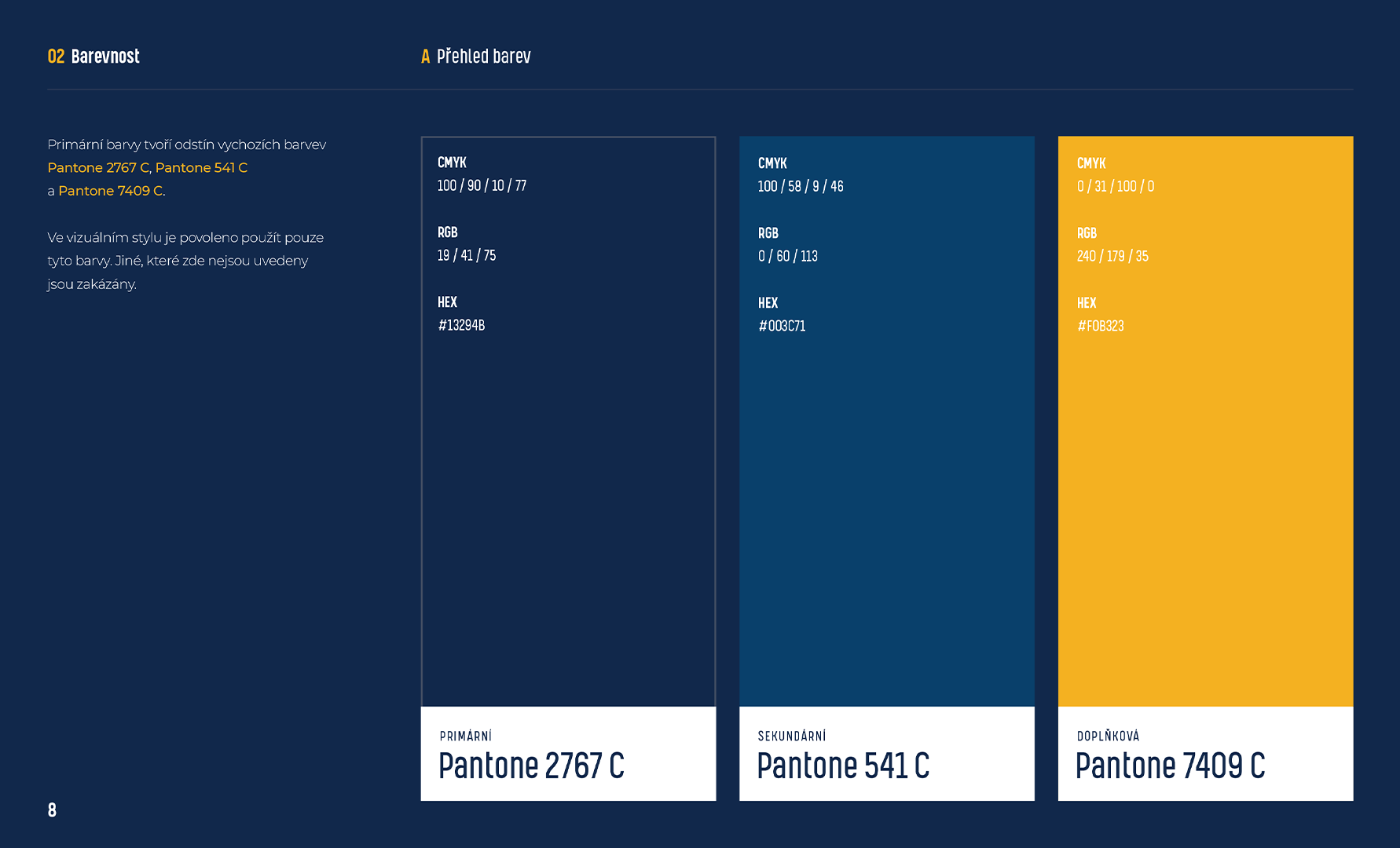The image size is (1400, 848).
Task: Select the '02 Barevnost' section heading
Action: pos(93,57)
